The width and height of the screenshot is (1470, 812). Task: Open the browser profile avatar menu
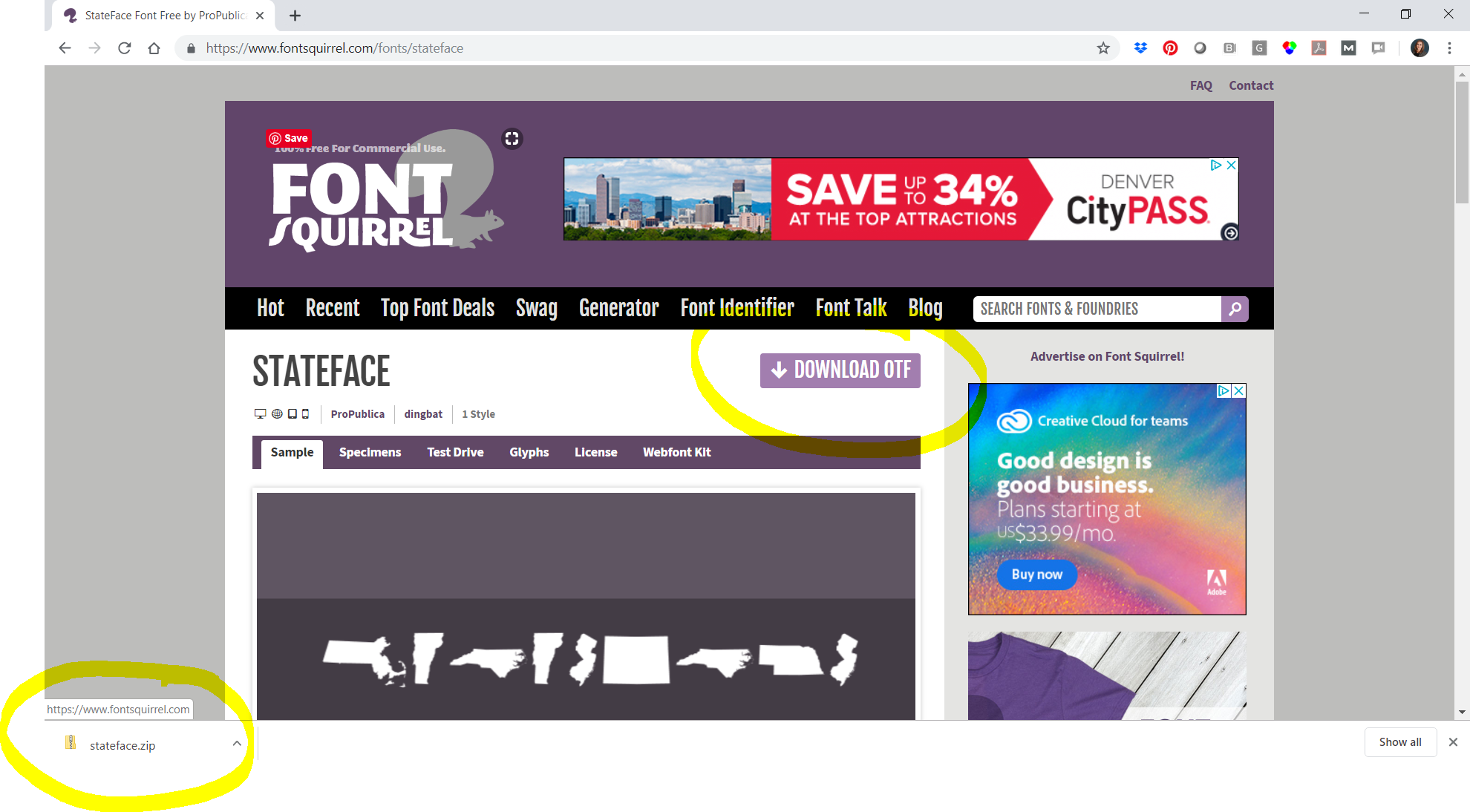pyautogui.click(x=1420, y=48)
